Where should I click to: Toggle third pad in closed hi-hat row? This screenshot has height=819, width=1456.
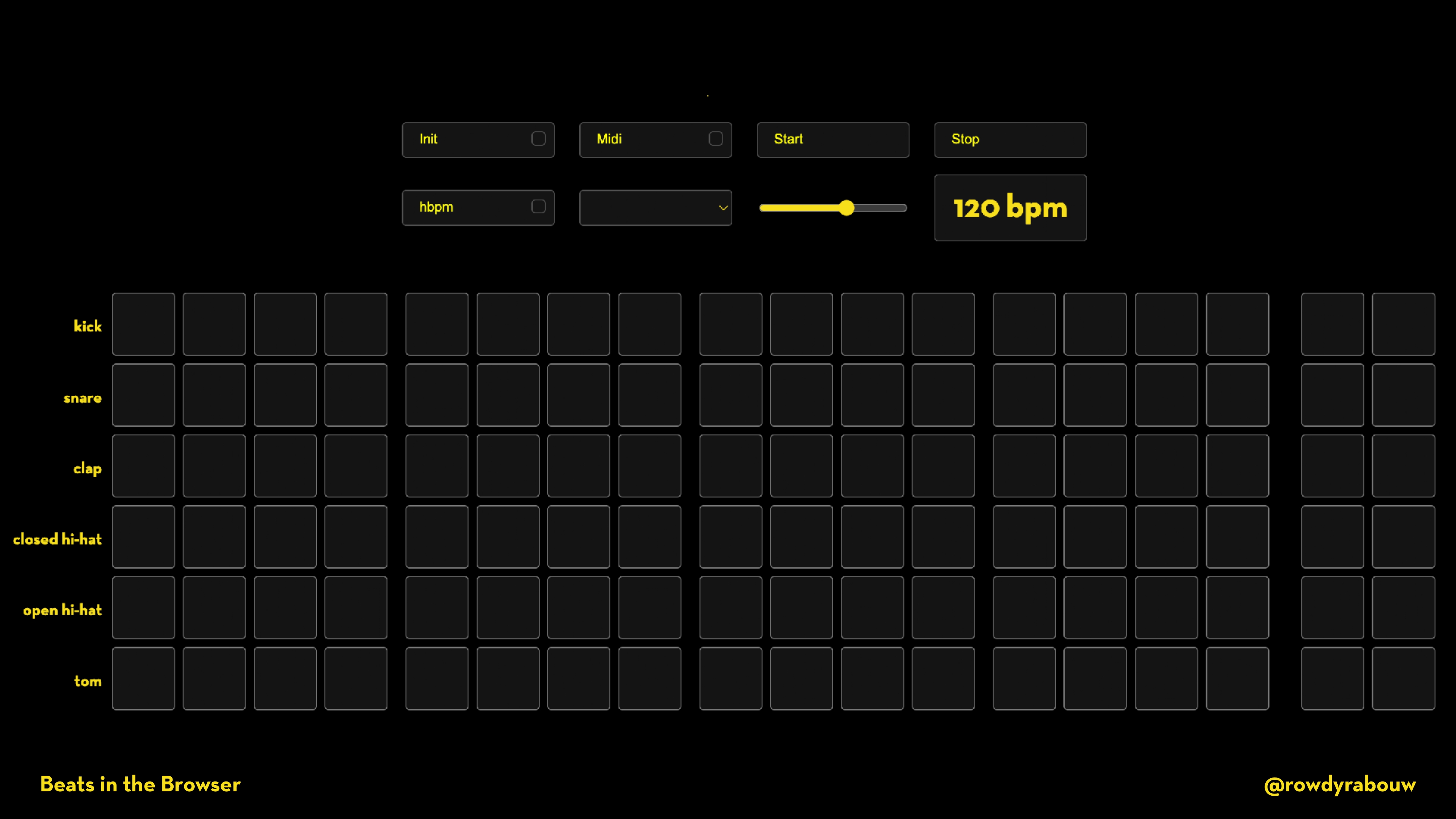point(285,537)
